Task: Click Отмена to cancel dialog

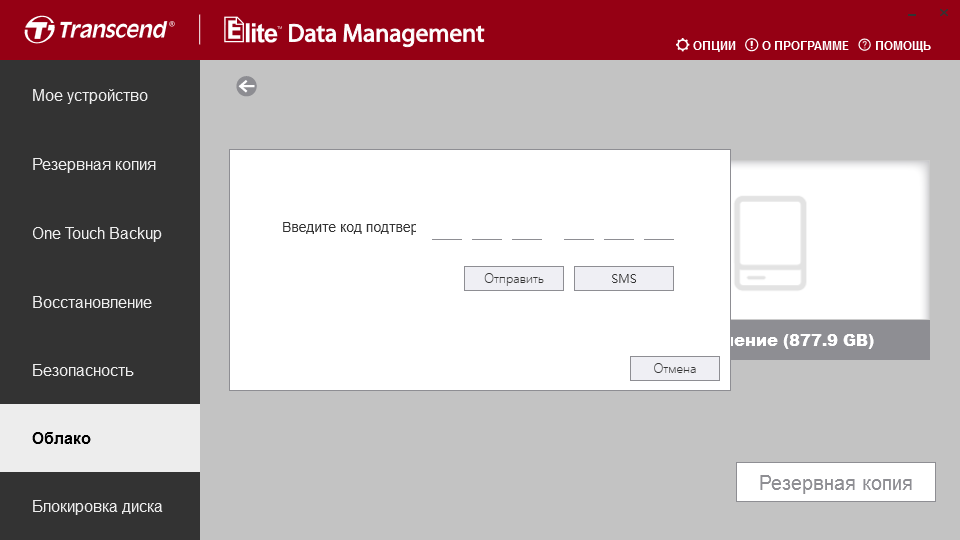Action: [675, 369]
